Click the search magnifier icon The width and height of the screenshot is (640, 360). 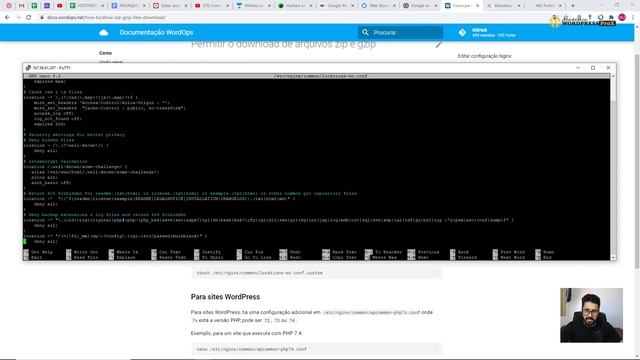[365, 32]
